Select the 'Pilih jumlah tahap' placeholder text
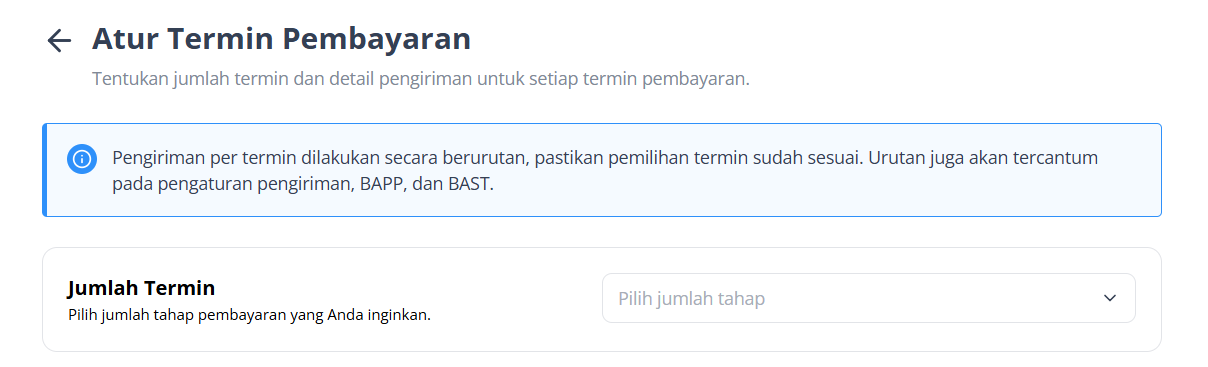This screenshot has width=1208, height=367. [x=691, y=299]
